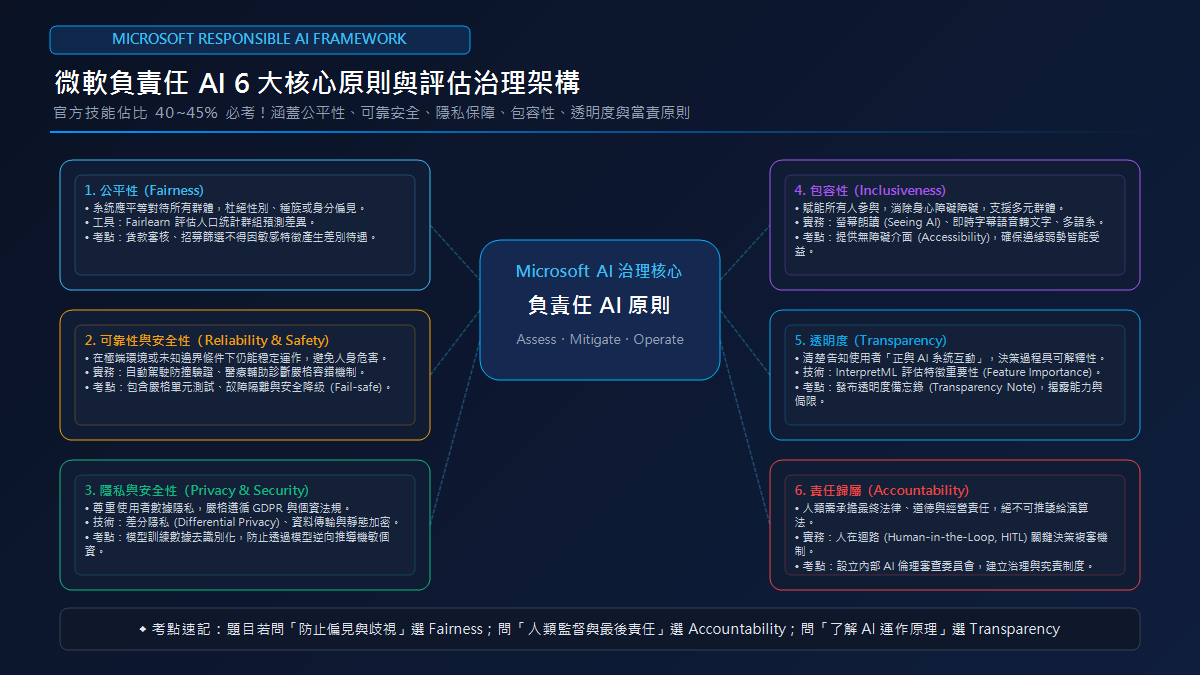Select the 5. 透明度 (Transparency) heading
This screenshot has height=675, width=1200.
870,340
